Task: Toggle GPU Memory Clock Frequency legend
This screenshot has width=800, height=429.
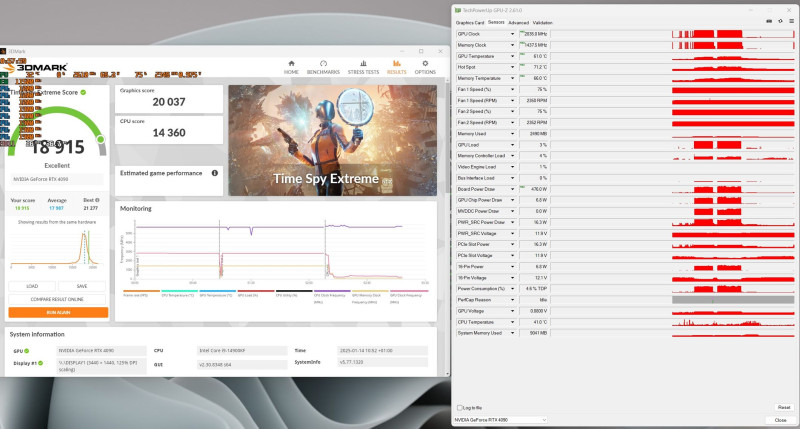Action: point(370,296)
